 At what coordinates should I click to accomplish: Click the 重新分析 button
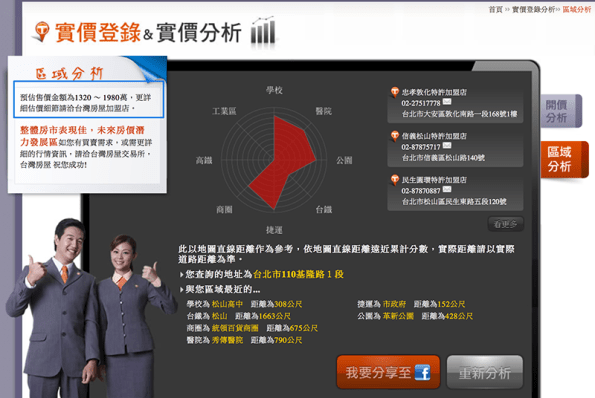pos(485,372)
